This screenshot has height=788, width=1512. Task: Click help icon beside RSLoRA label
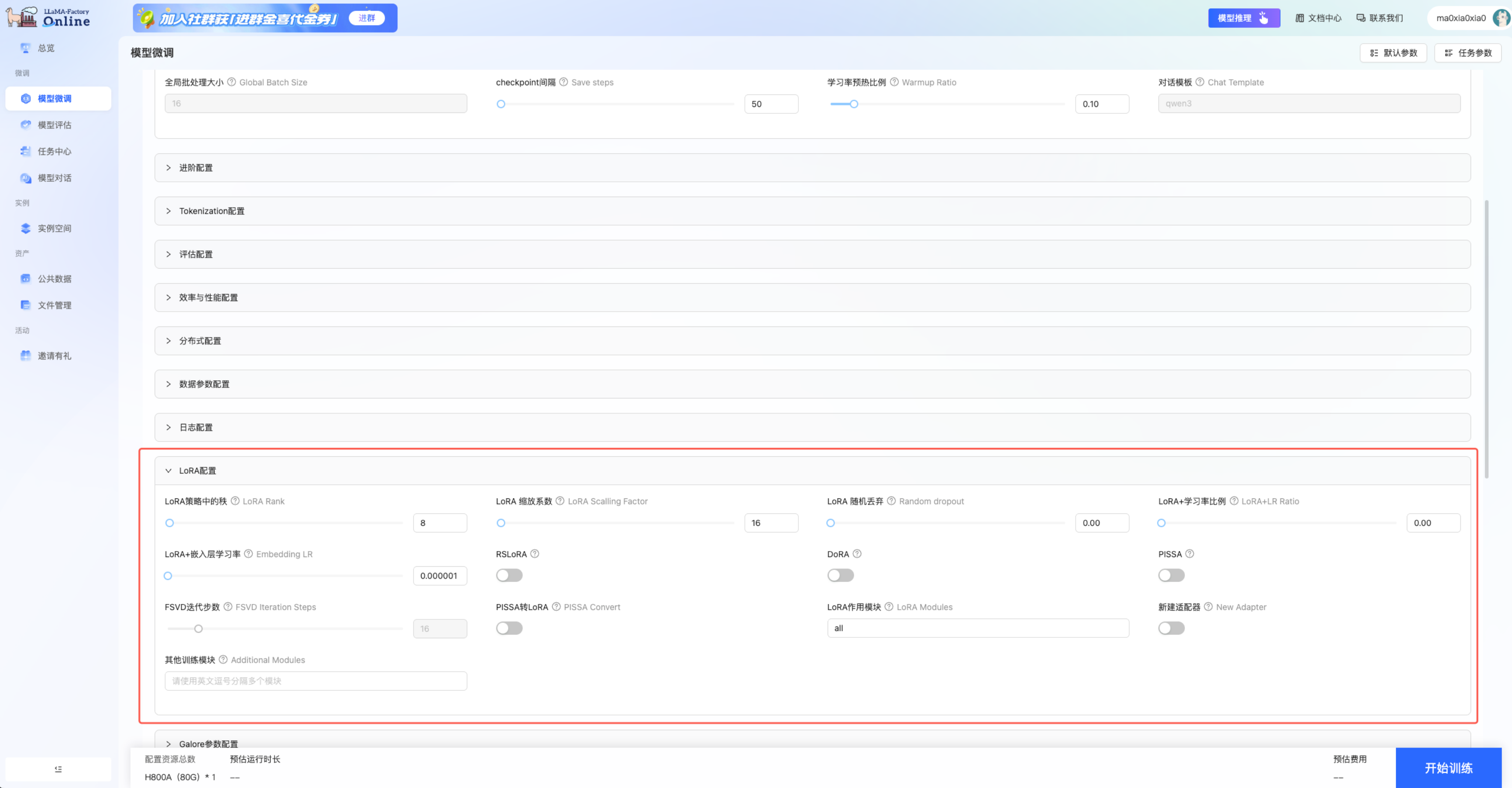click(x=535, y=554)
